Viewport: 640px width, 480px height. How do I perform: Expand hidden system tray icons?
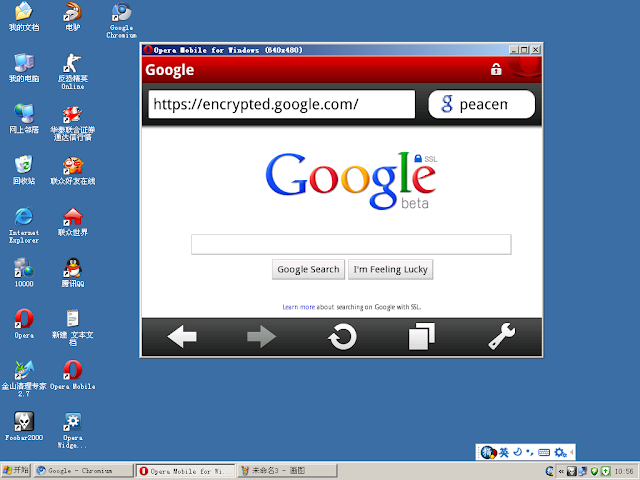tap(561, 471)
